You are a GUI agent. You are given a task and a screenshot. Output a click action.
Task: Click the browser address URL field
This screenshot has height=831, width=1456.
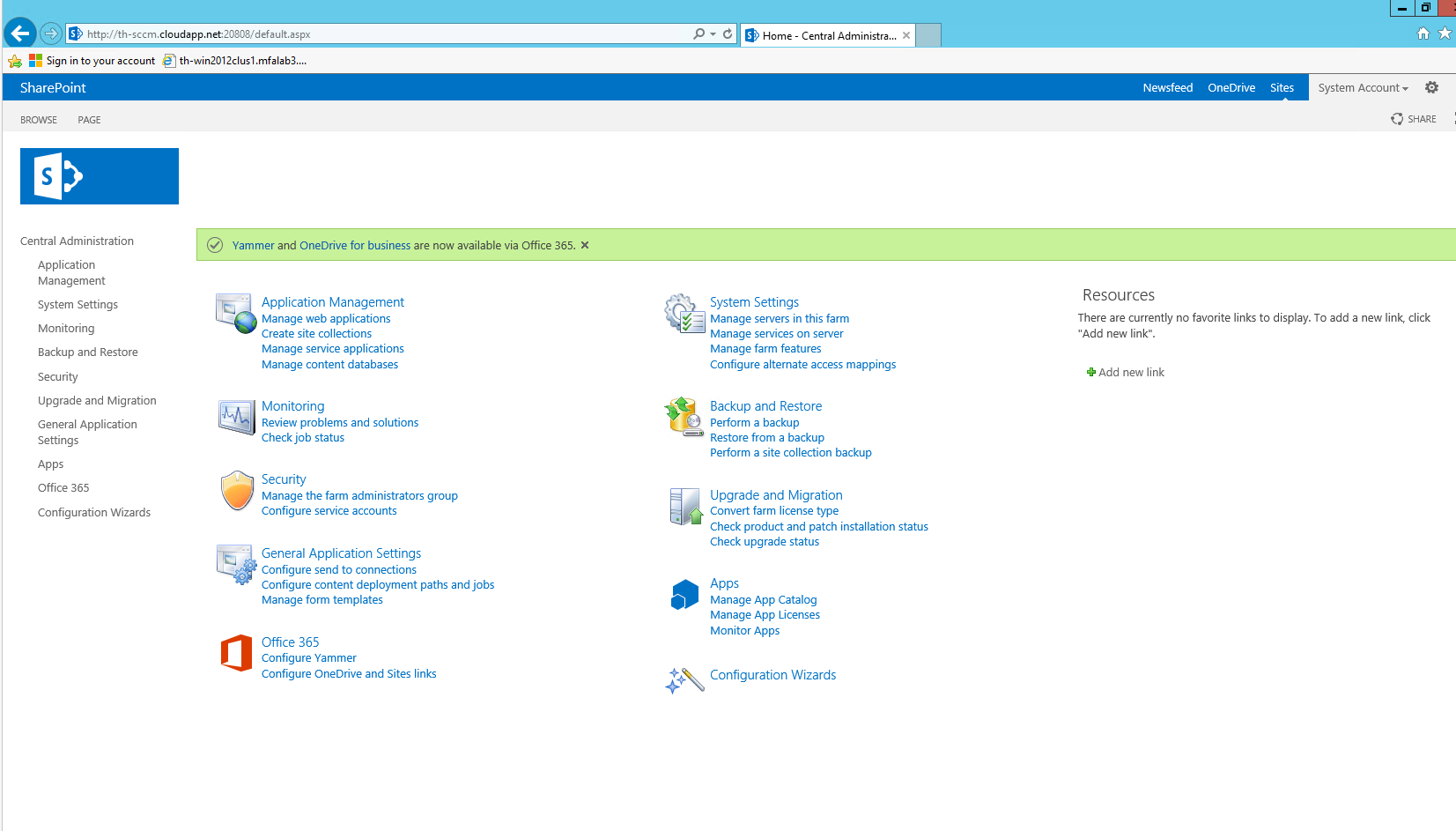pyautogui.click(x=379, y=34)
